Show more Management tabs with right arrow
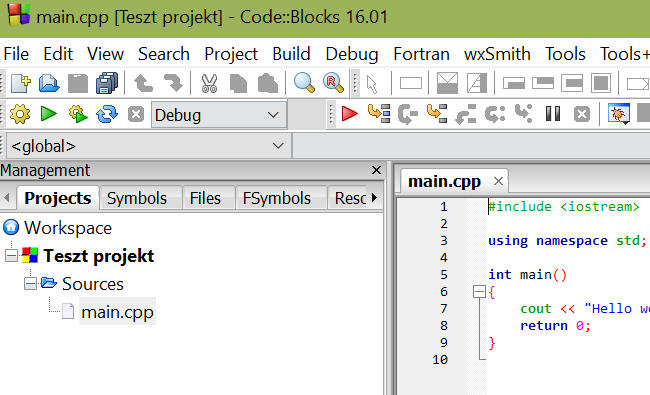The width and height of the screenshot is (650, 395). coord(375,198)
